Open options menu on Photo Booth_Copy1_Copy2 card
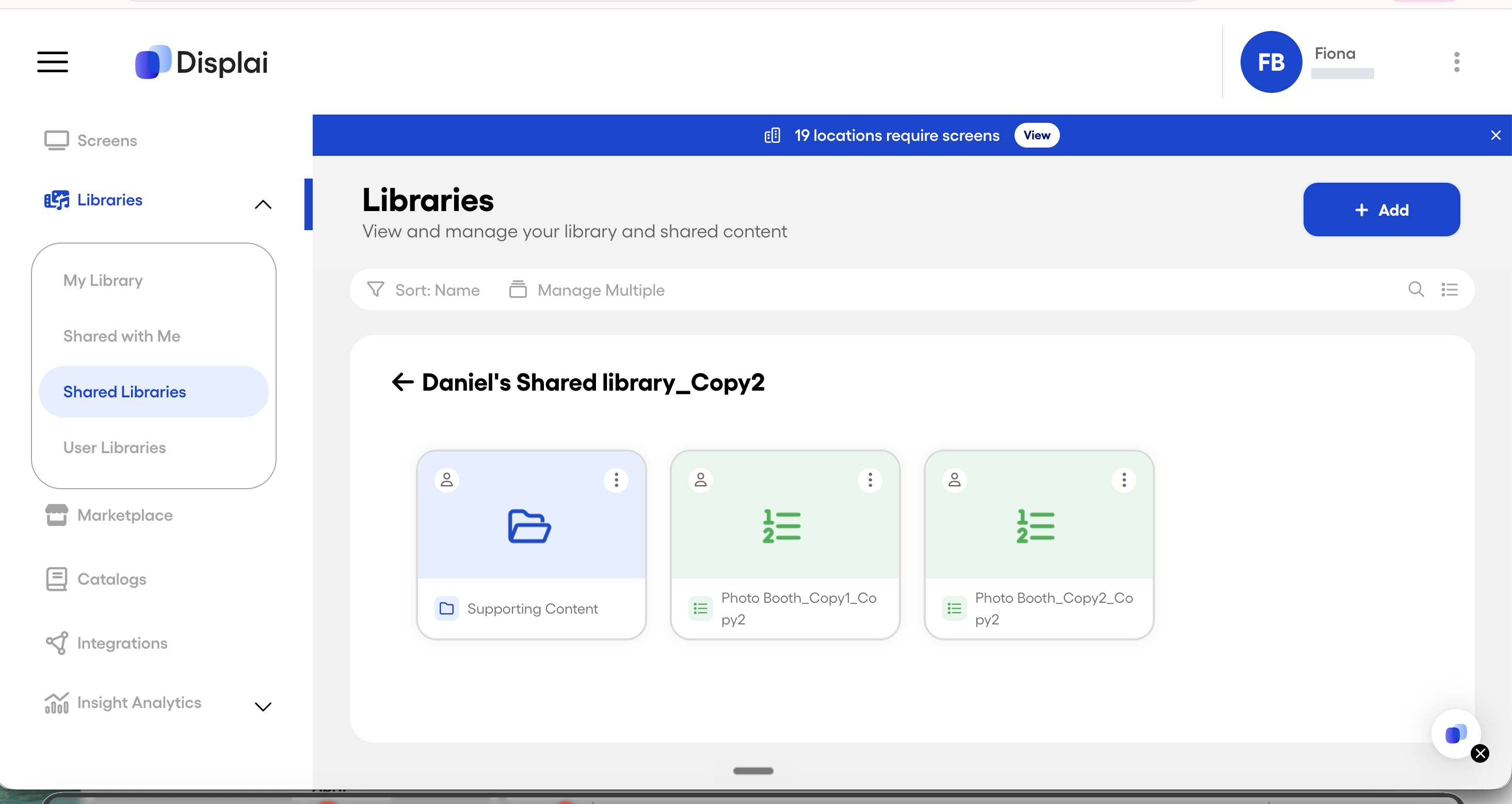Image resolution: width=1512 pixels, height=804 pixels. coord(870,480)
